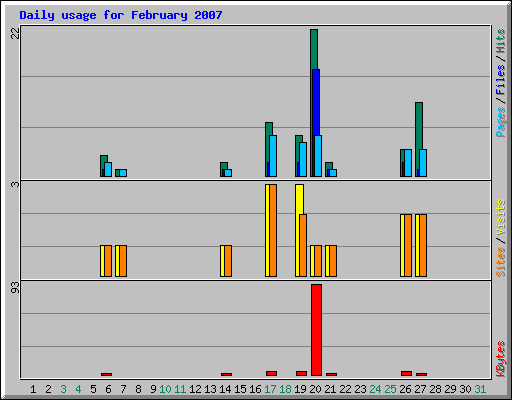
Task: Click the cyan Pages bar for day 26
Action: pos(408,163)
